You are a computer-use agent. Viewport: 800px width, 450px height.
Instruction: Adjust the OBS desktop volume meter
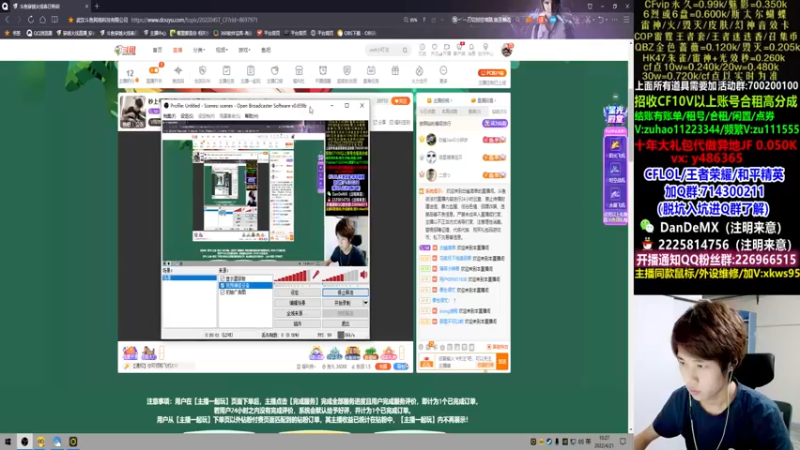click(340, 276)
